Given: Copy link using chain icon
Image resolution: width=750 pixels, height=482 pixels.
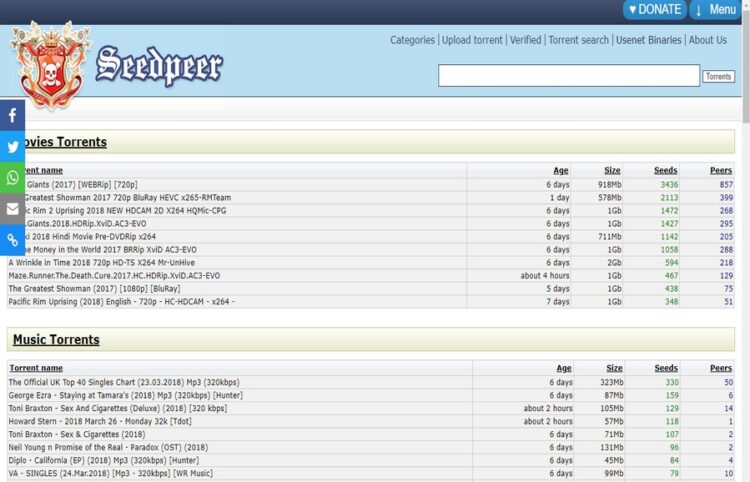Looking at the screenshot, I should coord(12,240).
